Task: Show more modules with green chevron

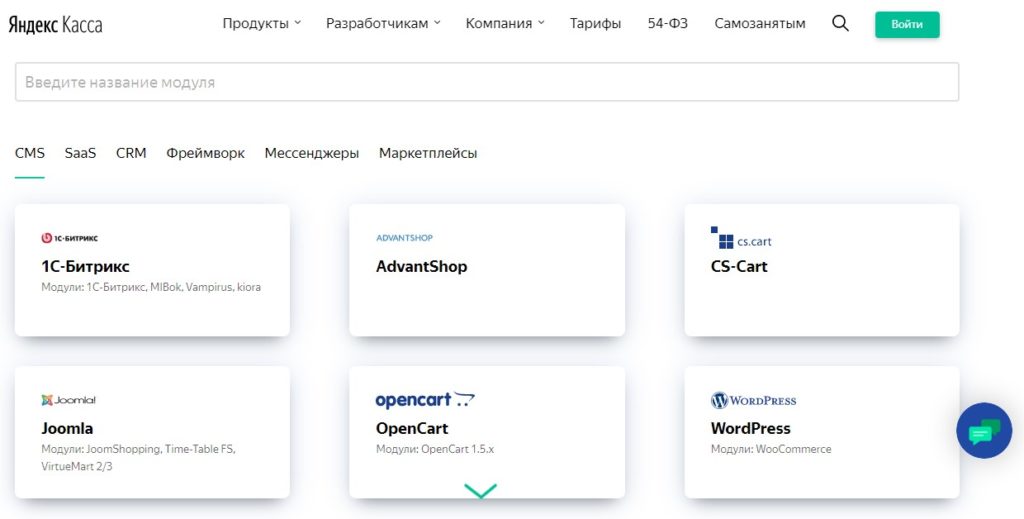Action: pos(481,491)
